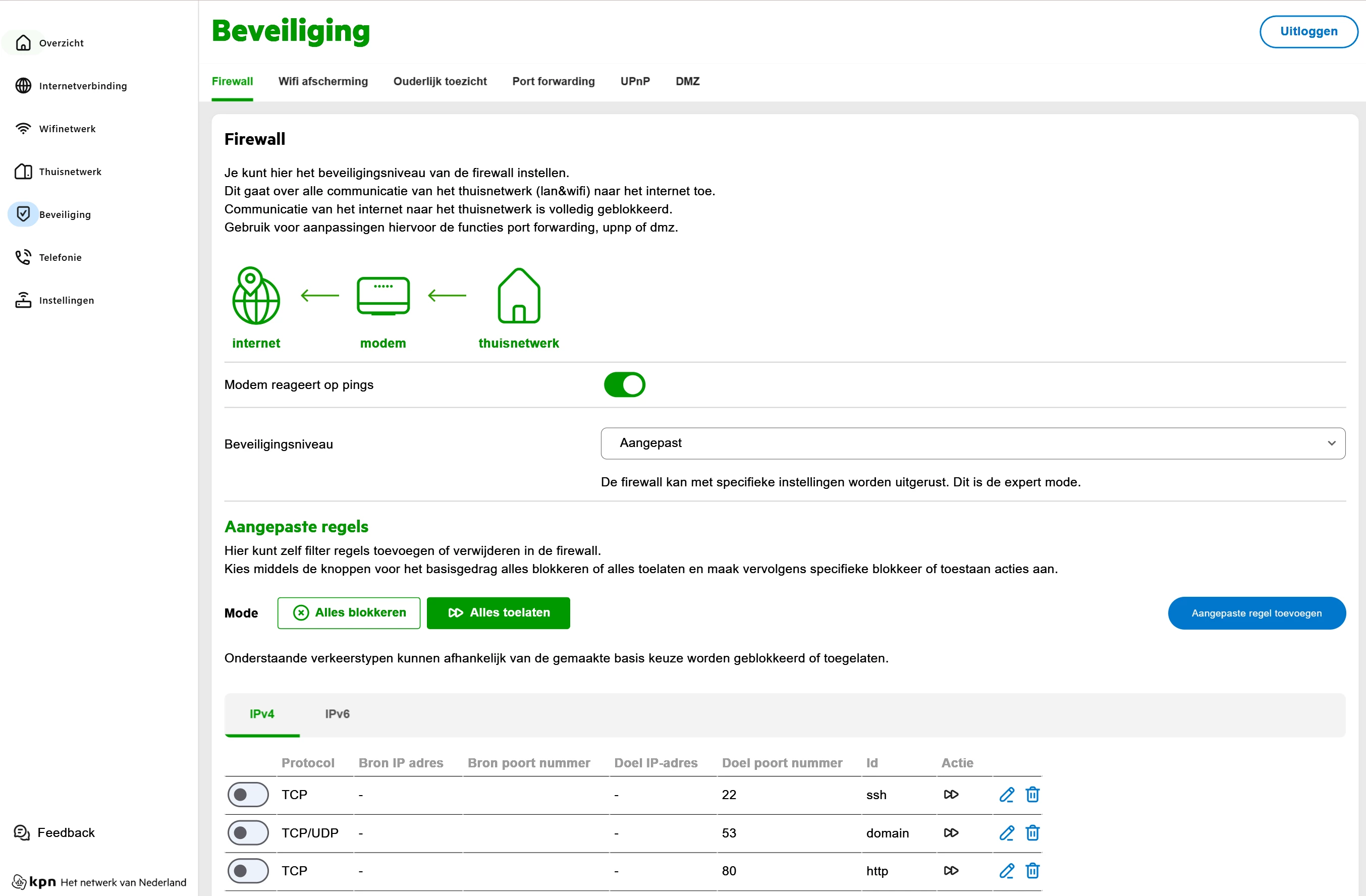Open Overzicht via home icon
This screenshot has width=1366, height=896.
tap(23, 43)
